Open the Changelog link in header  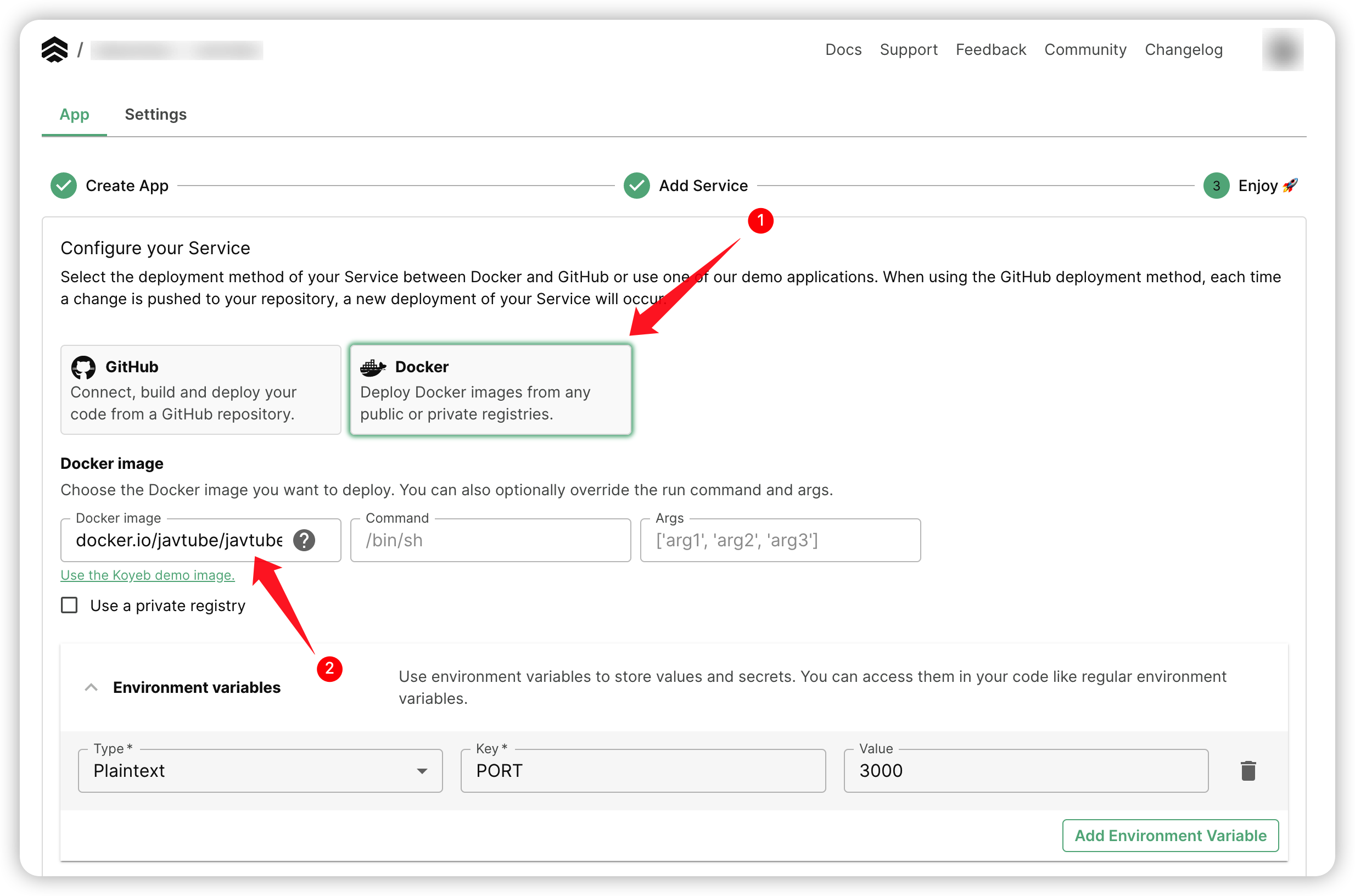point(1183,50)
